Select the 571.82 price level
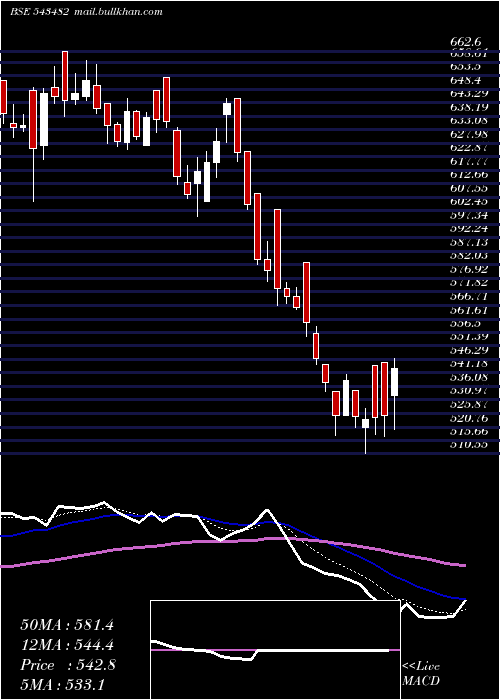Screen dimensions: 500x700 469,283
